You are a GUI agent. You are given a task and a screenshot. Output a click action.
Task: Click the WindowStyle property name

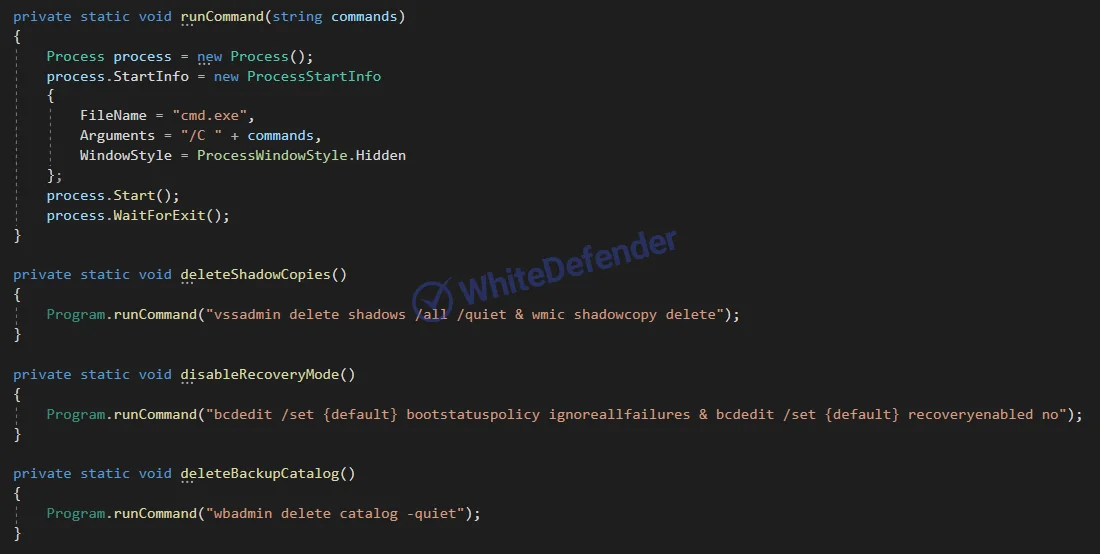tap(126, 156)
